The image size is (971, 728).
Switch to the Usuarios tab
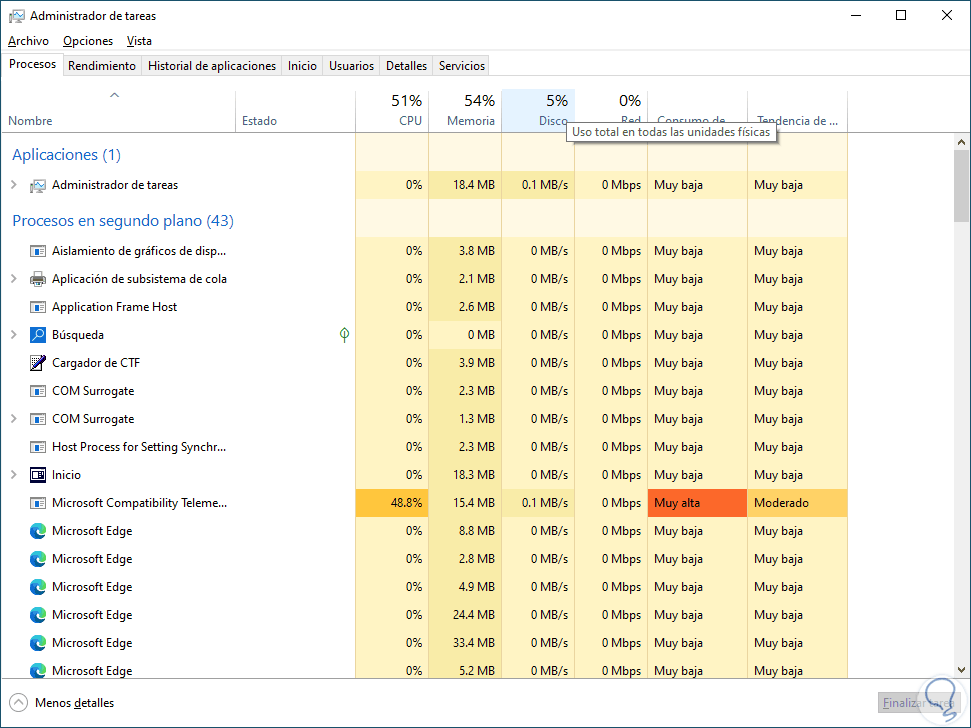click(351, 66)
